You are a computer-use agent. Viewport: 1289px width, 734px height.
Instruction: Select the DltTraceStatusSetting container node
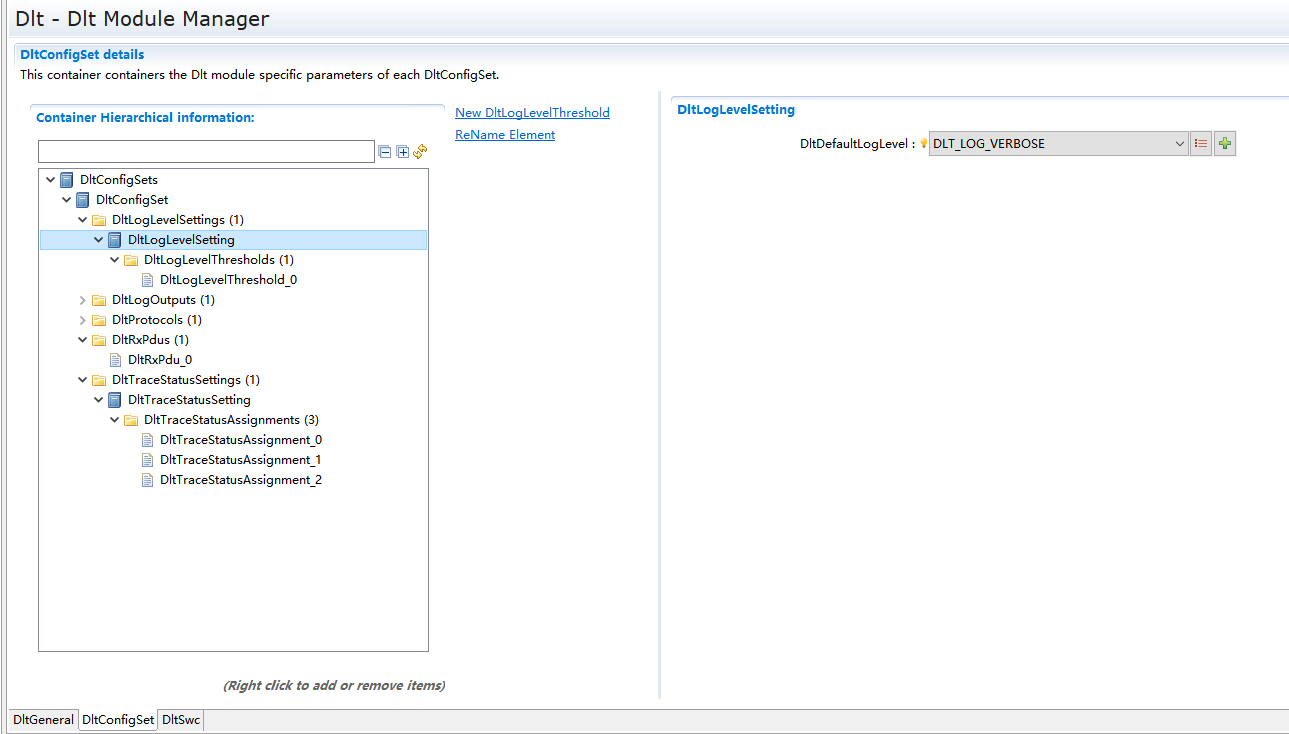189,400
